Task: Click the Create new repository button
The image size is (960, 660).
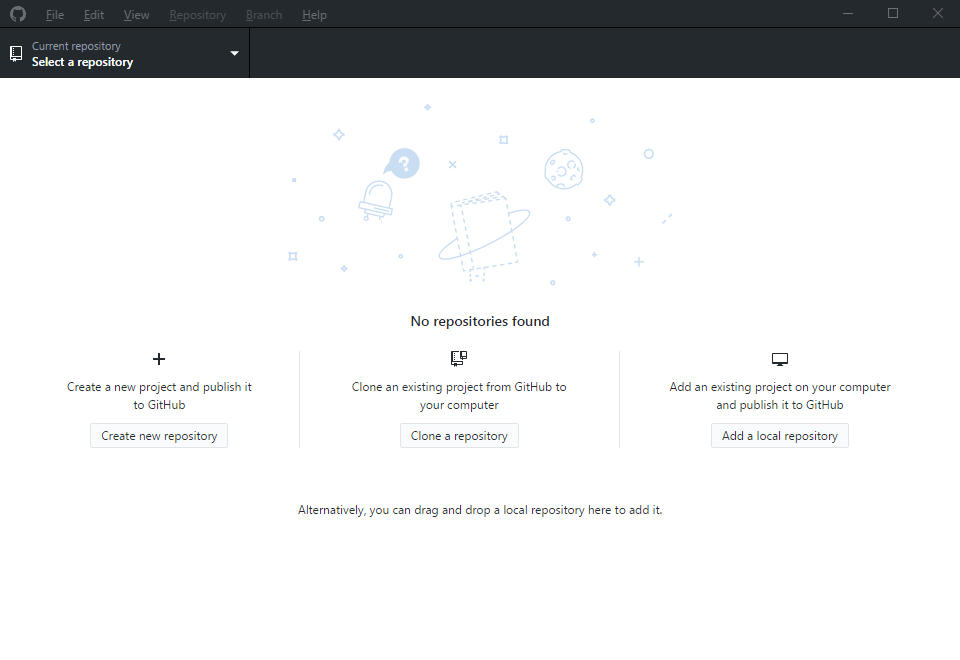Action: 159,435
